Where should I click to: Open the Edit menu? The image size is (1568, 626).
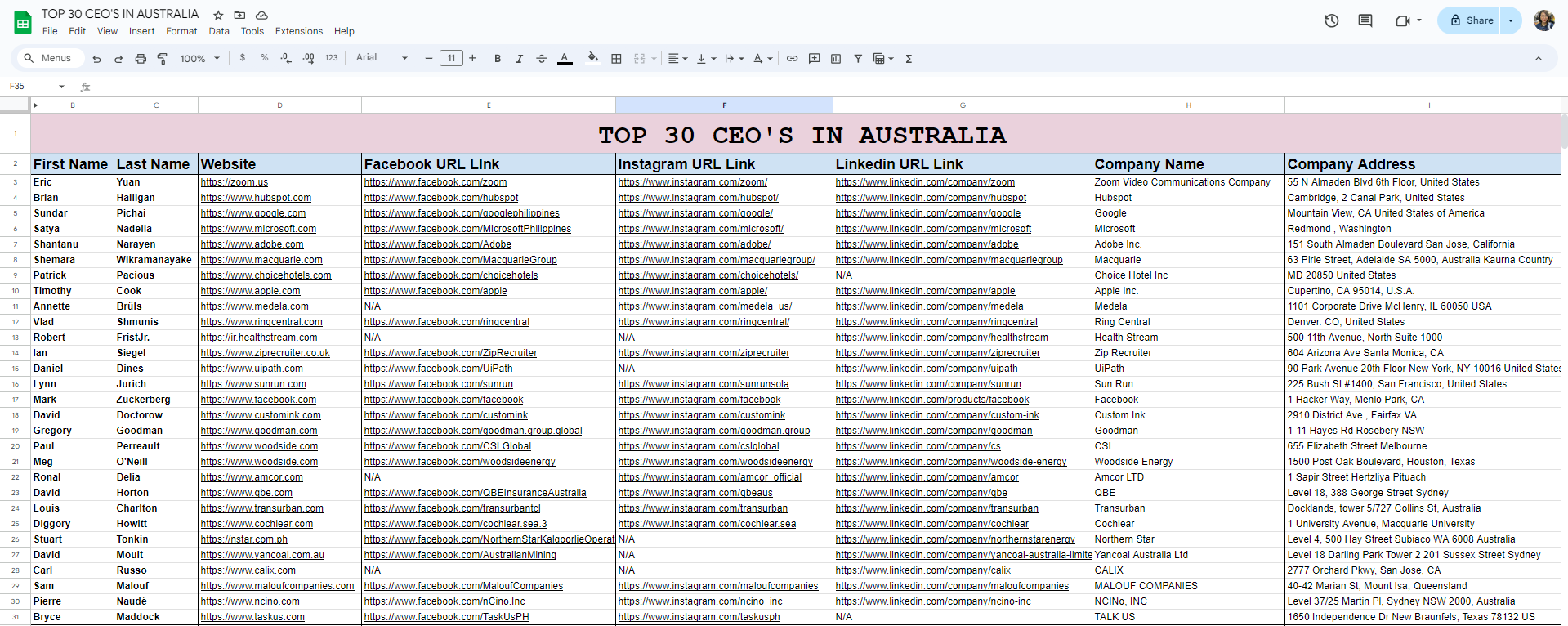coord(78,31)
